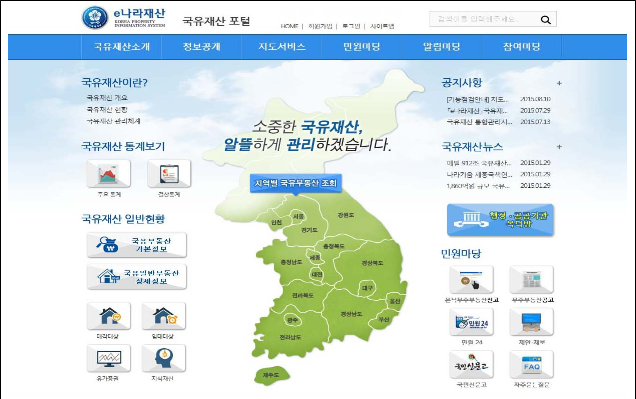
Task: Open the 결산통계 report icon
Action: click(x=169, y=174)
